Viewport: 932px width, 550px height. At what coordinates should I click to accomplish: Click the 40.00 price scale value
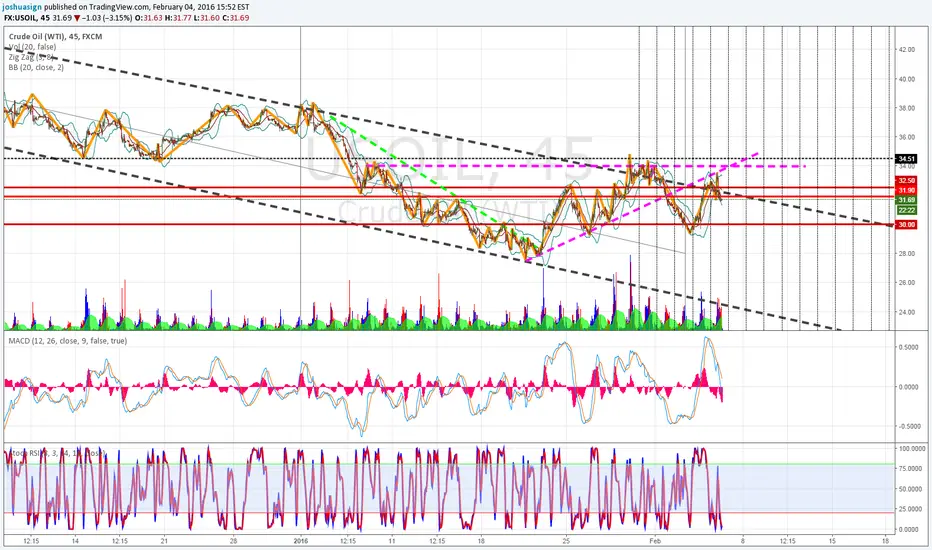[906, 78]
